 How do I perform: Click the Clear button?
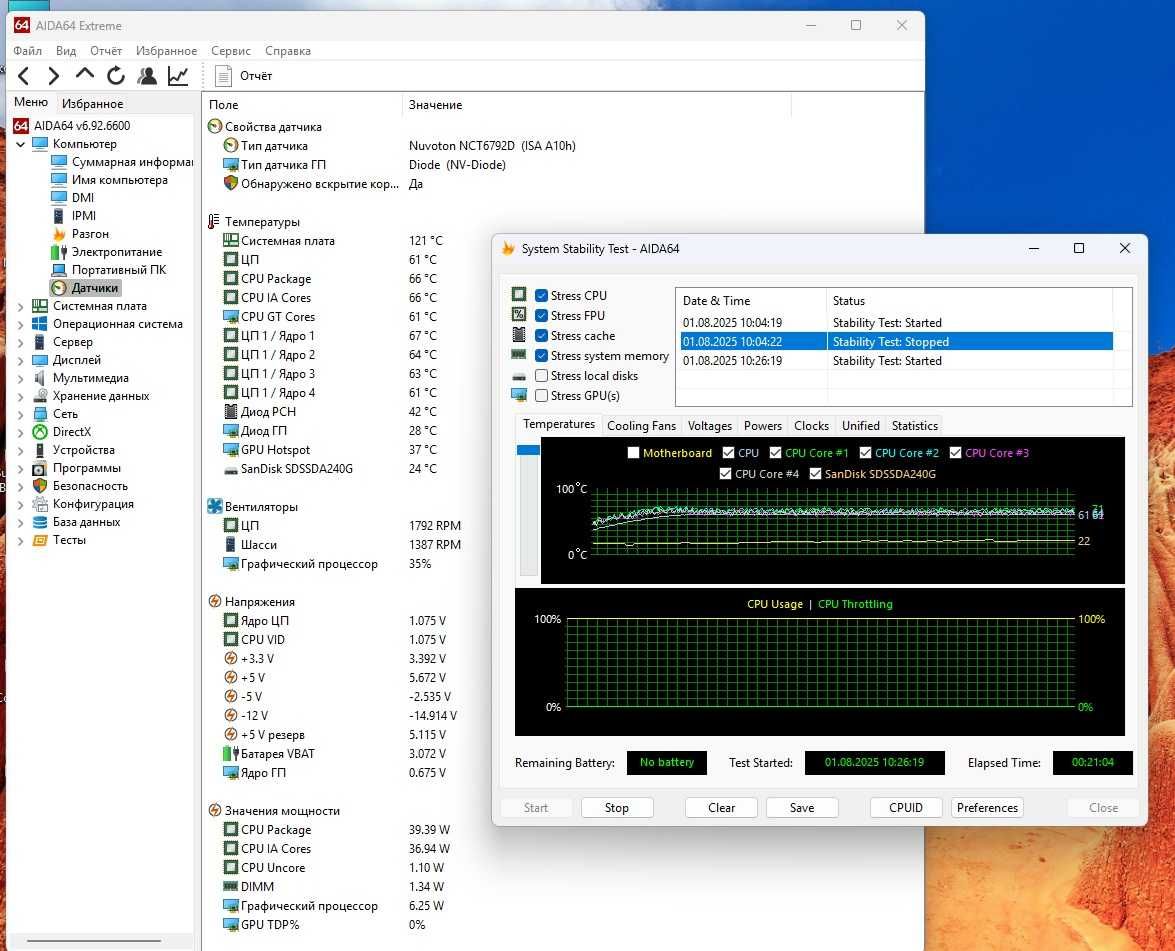click(722, 807)
